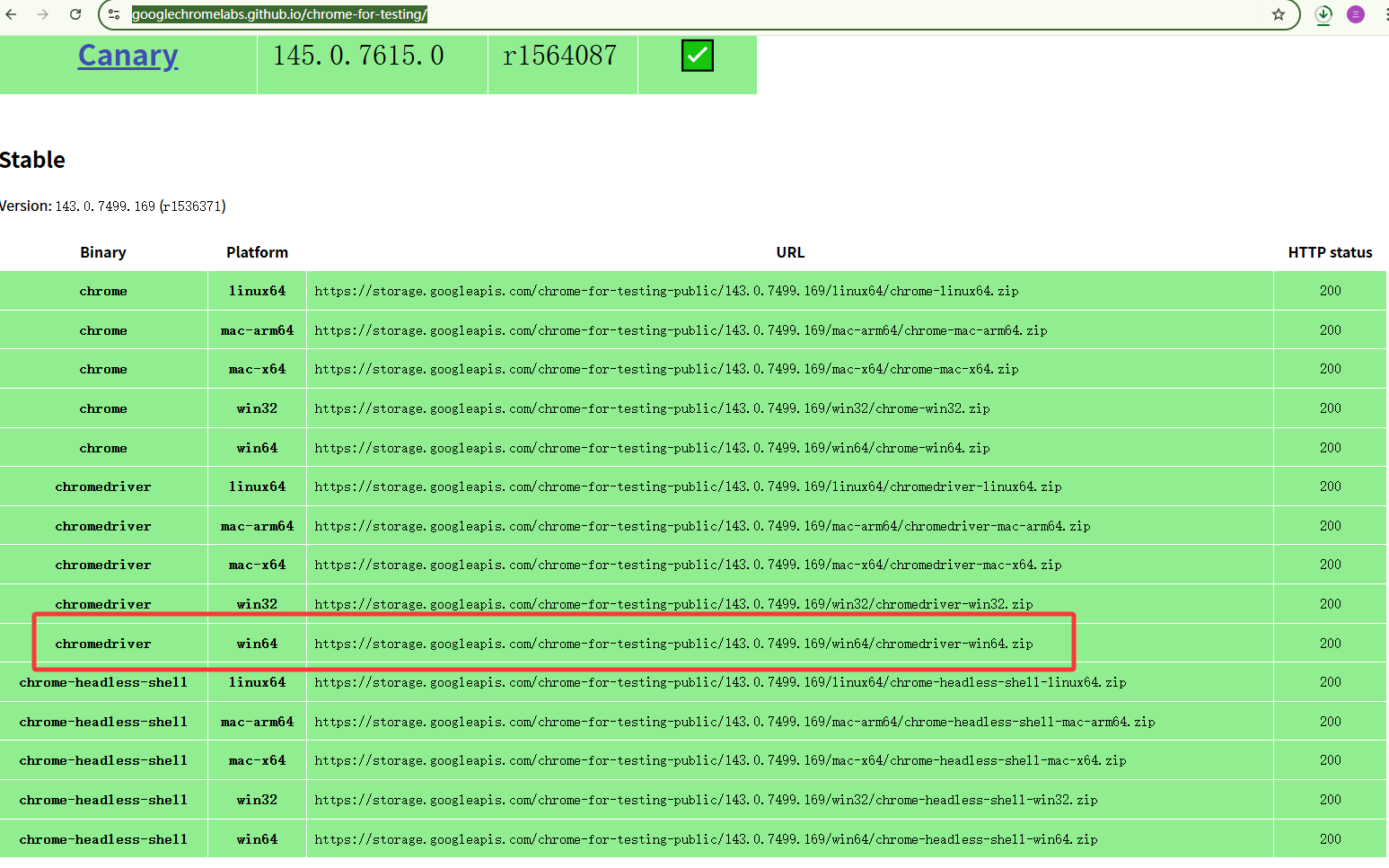Select the chrome-headless-shell-win64.zip URL

[706, 839]
